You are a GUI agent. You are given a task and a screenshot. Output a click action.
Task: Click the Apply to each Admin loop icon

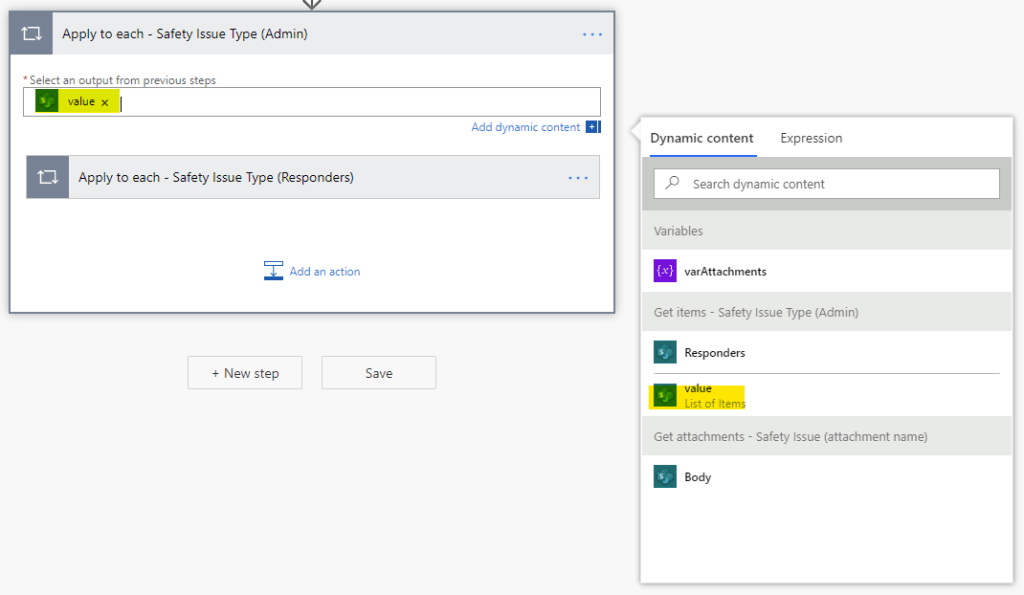point(31,34)
